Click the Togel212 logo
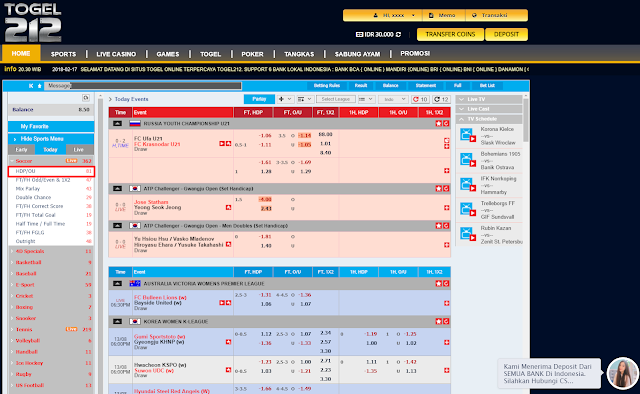Viewport: 640px width, 394px height. 33,22
